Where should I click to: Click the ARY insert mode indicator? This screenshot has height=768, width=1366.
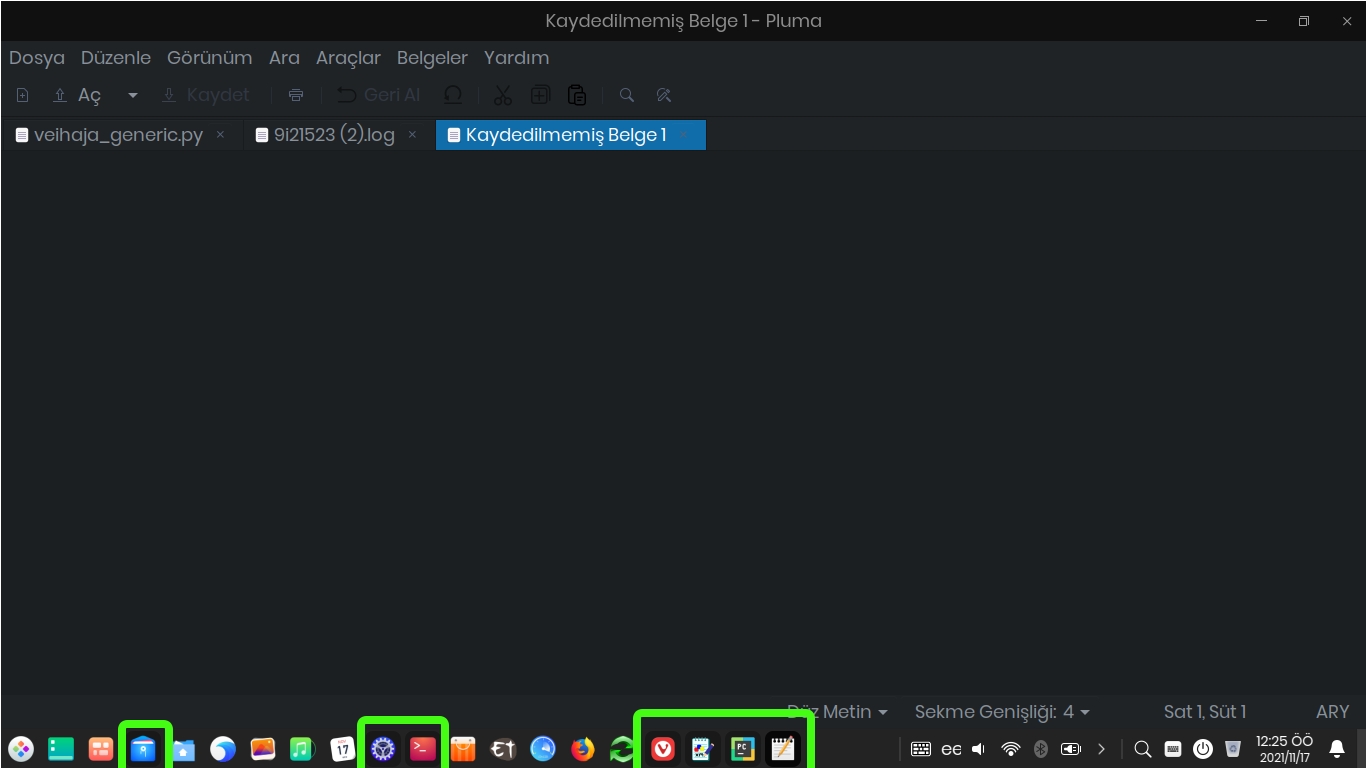1333,712
